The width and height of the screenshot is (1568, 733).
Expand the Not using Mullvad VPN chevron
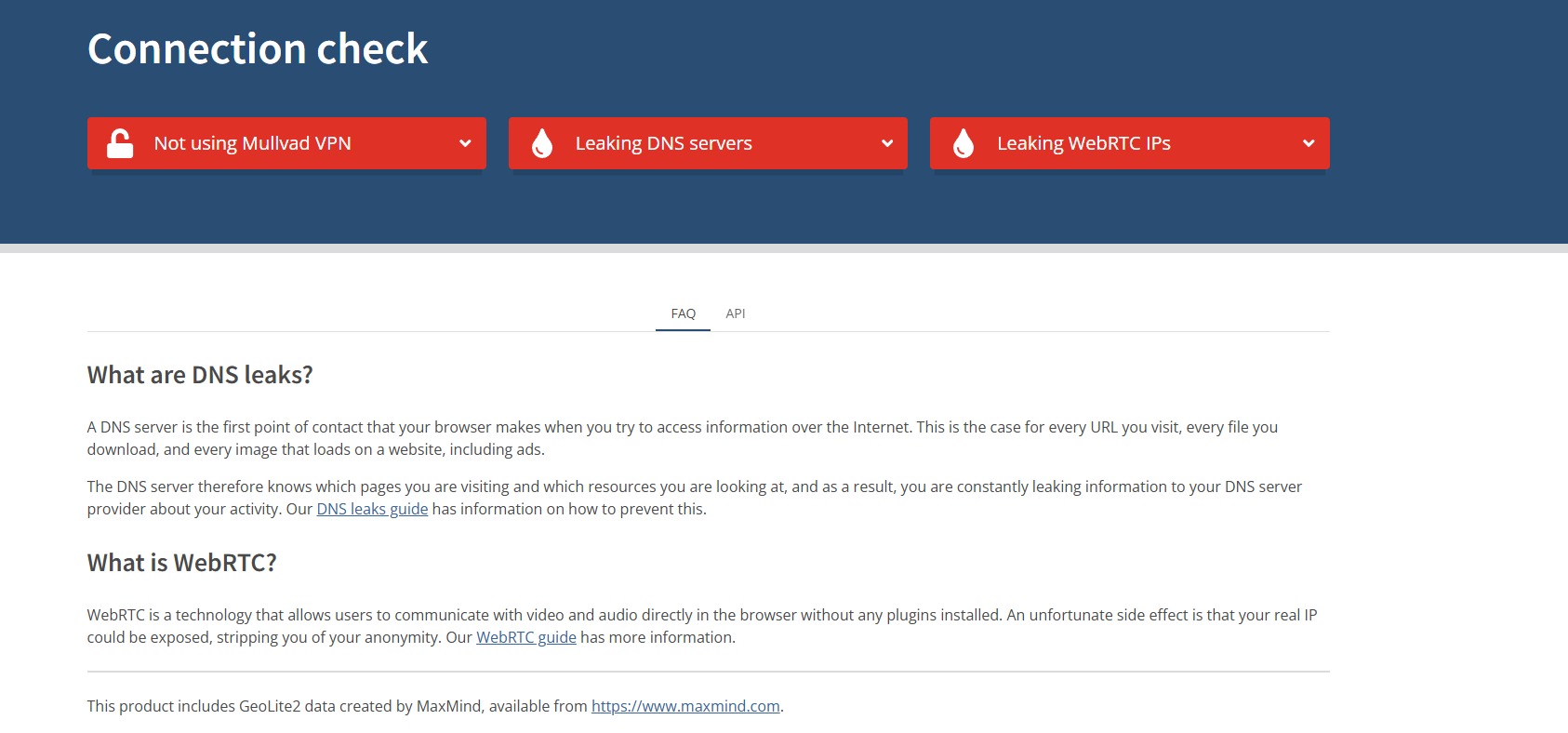(x=465, y=143)
